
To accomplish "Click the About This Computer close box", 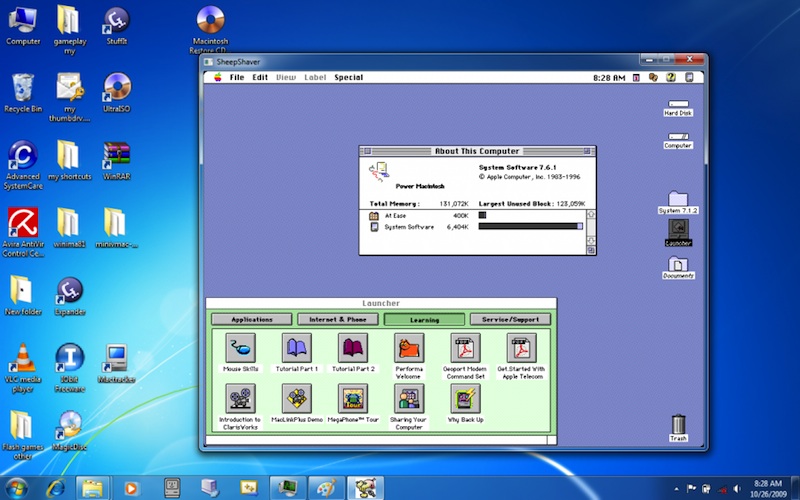I will (x=368, y=151).
